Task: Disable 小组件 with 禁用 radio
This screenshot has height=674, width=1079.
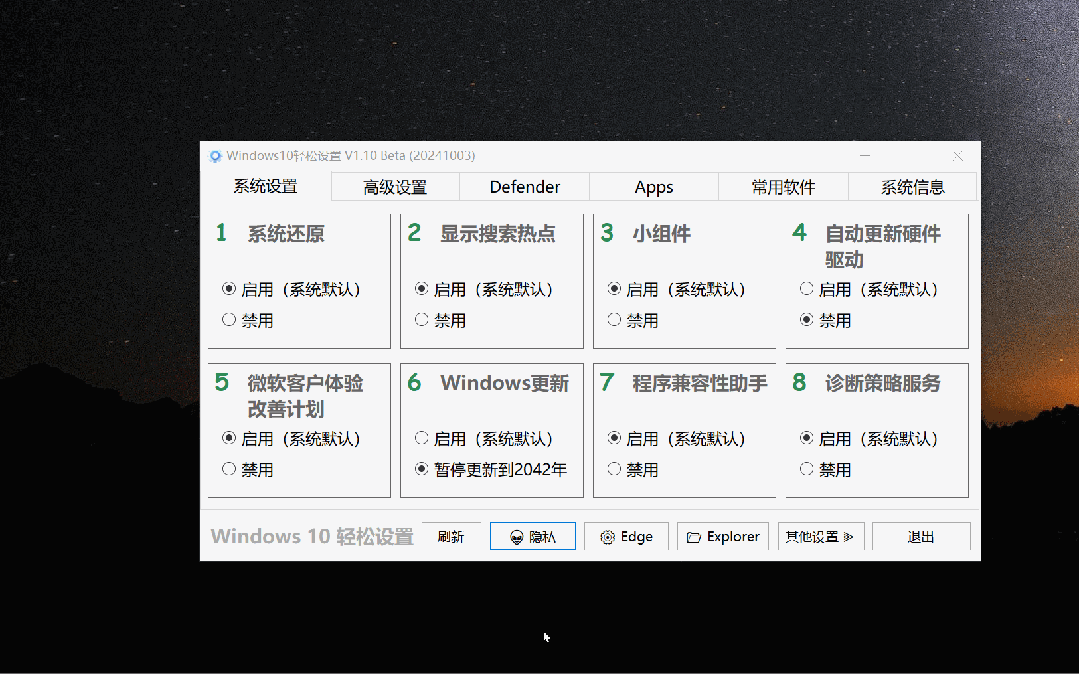Action: point(633,320)
